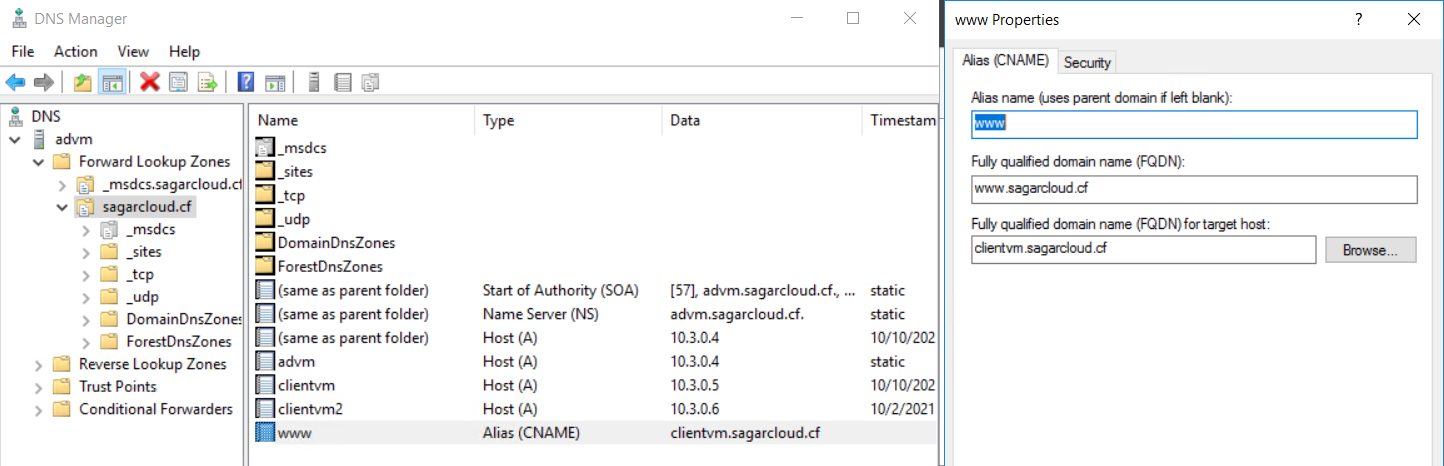Open the File menu
The height and width of the screenshot is (466, 1444).
tap(23, 51)
